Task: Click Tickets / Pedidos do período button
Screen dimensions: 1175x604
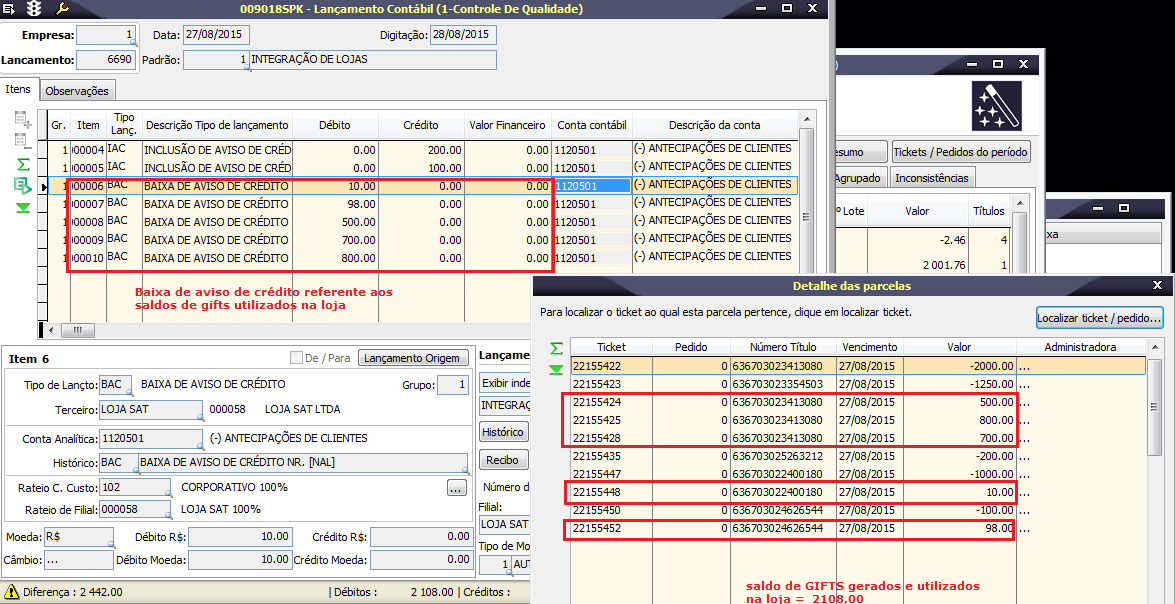Action: 960,152
